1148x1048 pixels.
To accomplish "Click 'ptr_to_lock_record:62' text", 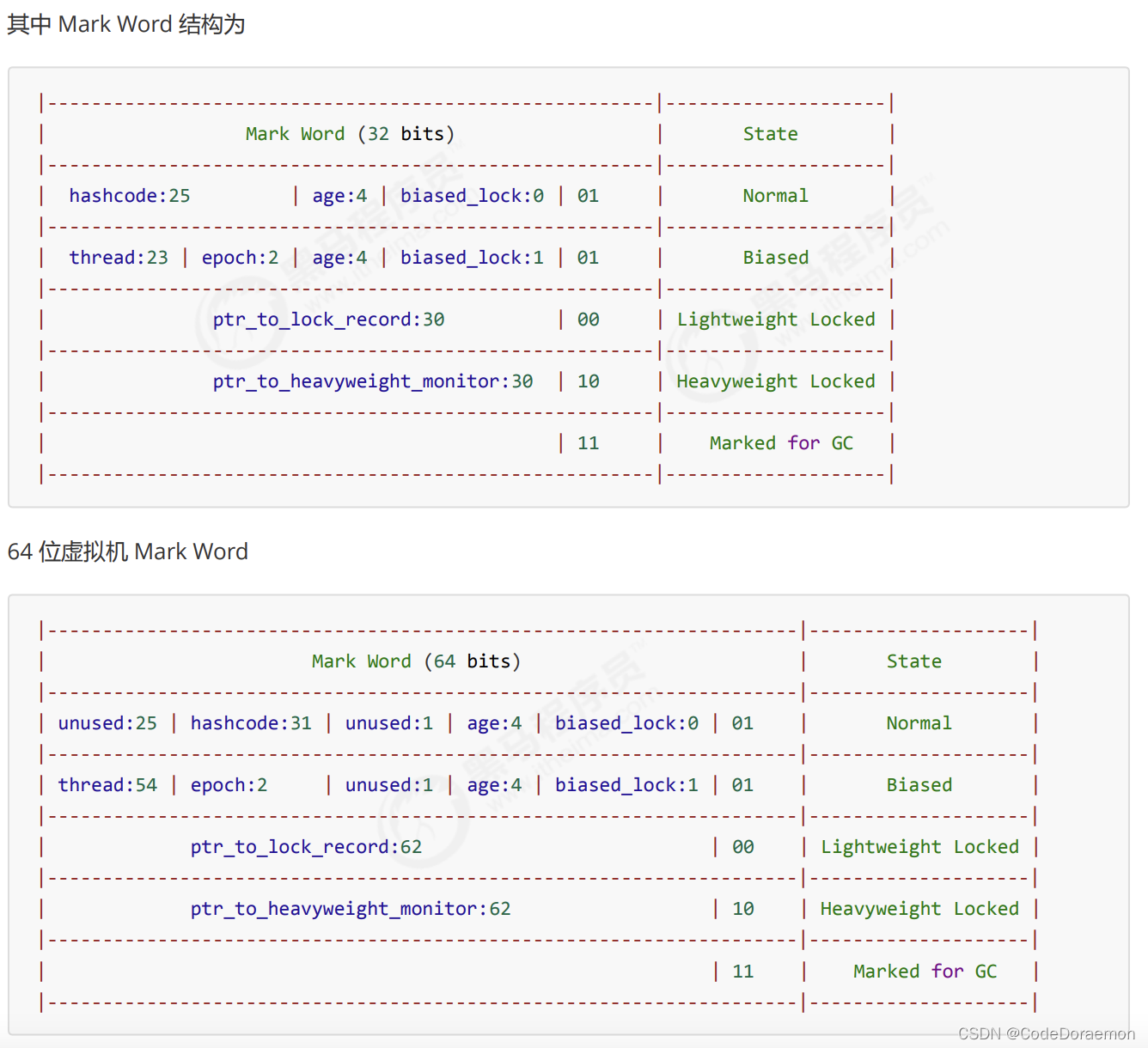I will click(x=306, y=847).
